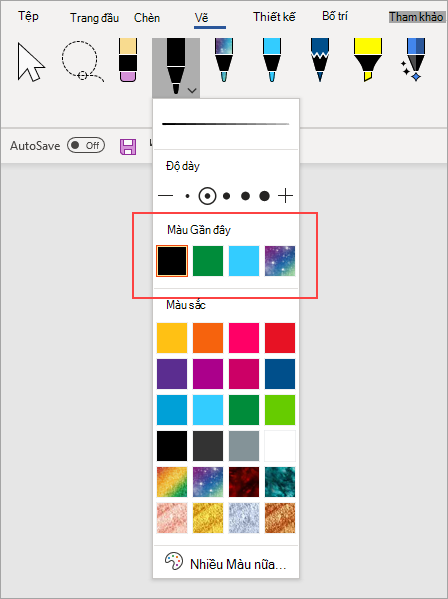The image size is (448, 599).
Task: Select the circled second thickness dot
Action: pyautogui.click(x=207, y=196)
